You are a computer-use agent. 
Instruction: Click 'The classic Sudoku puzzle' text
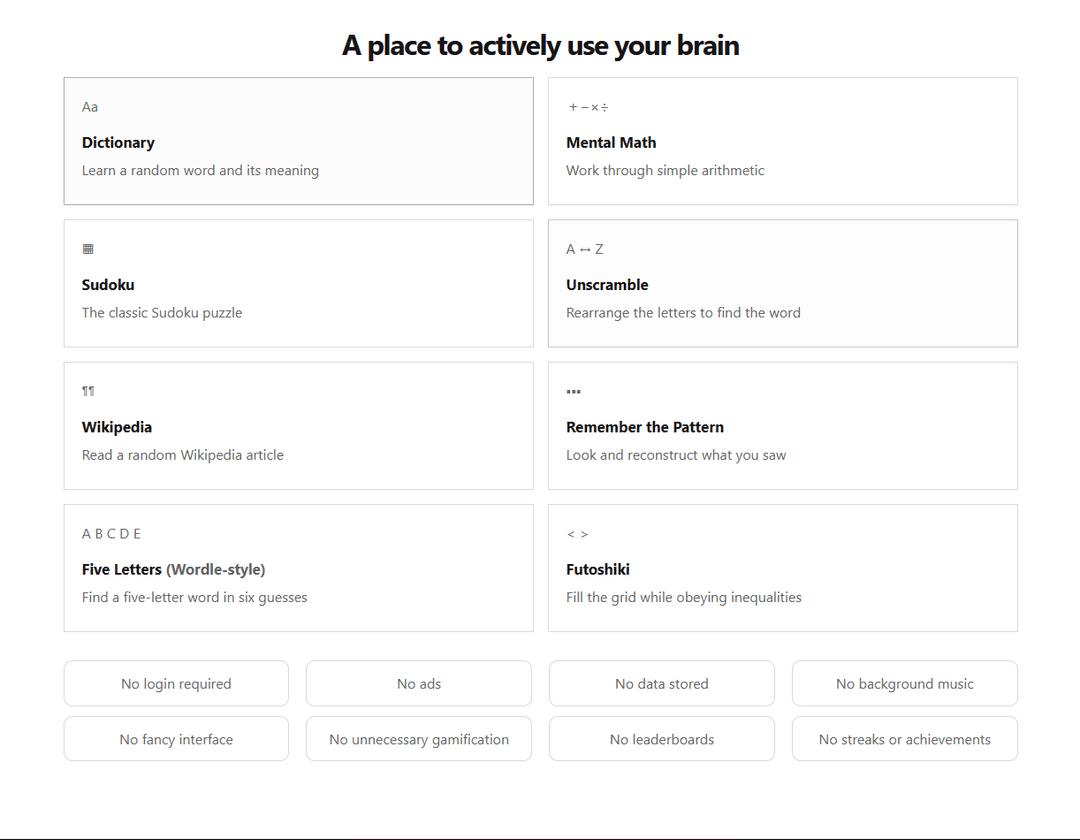click(162, 313)
